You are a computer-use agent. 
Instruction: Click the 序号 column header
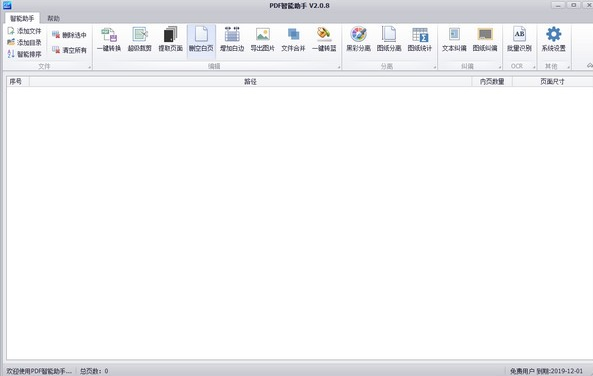click(18, 81)
